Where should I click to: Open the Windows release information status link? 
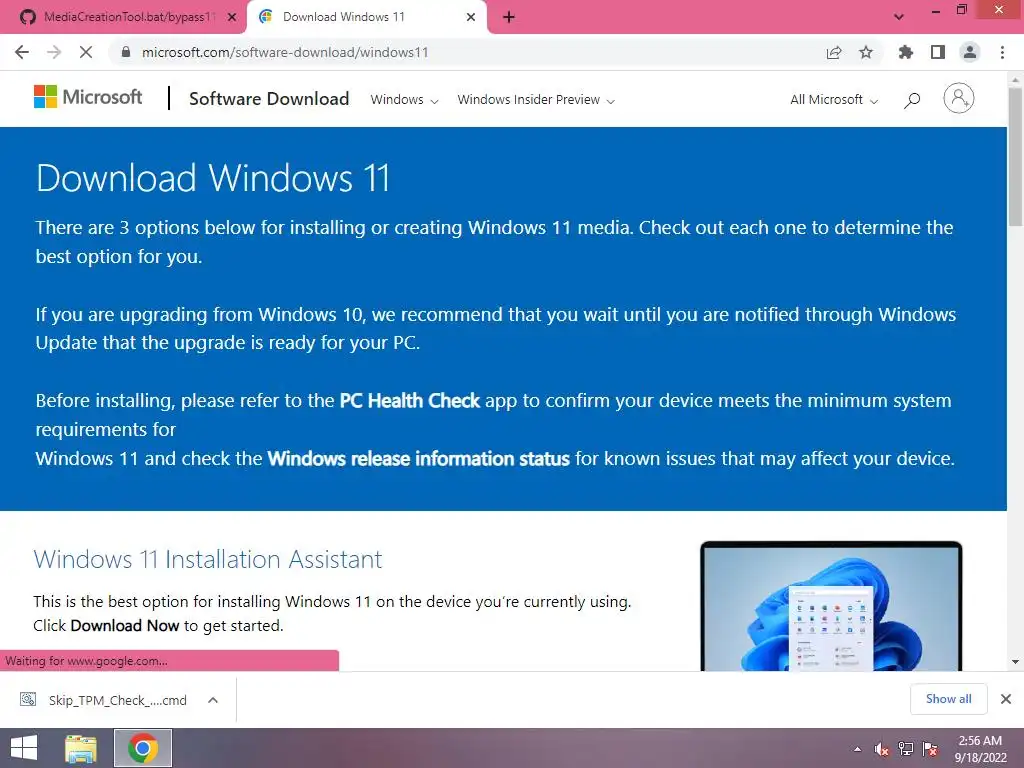419,458
